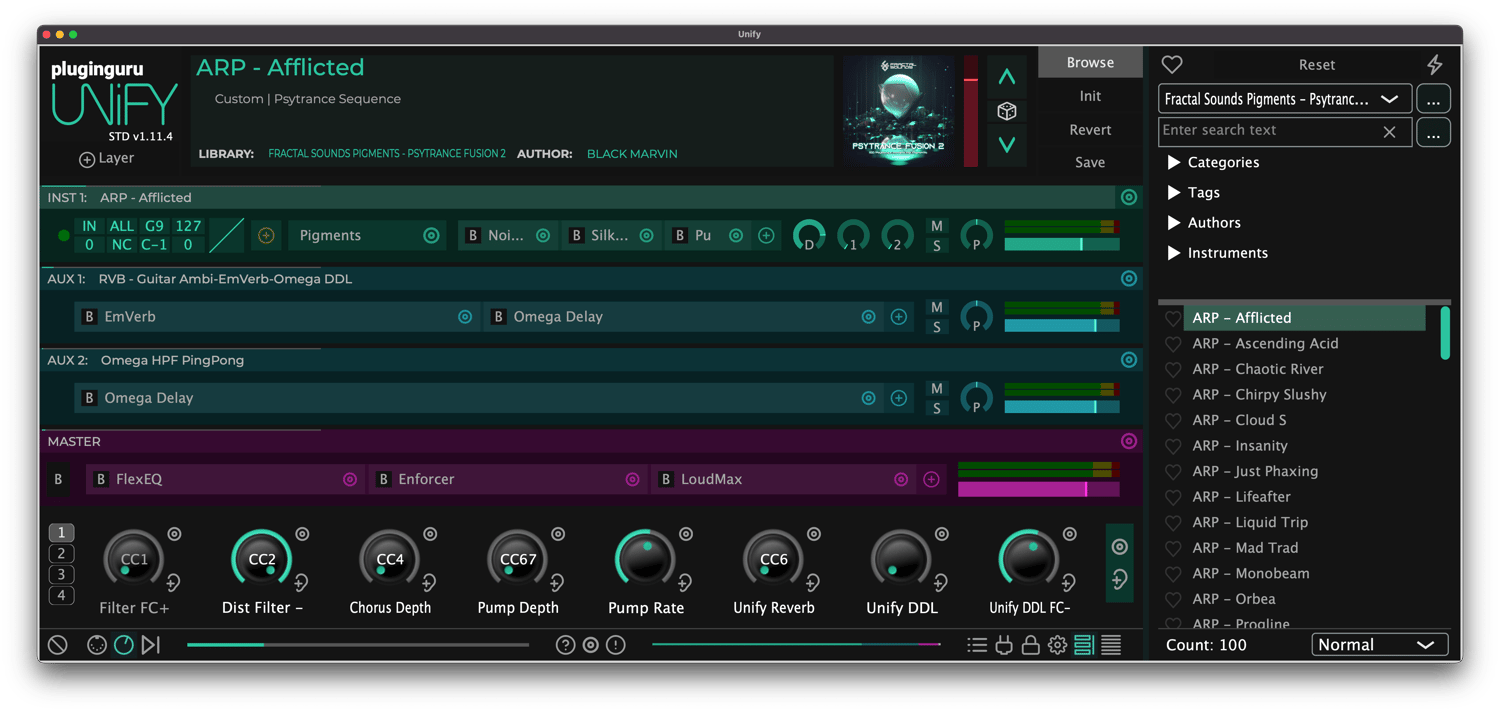This screenshot has width=1500, height=712.
Task: Click the padlock icon in footer
Action: coord(1030,645)
